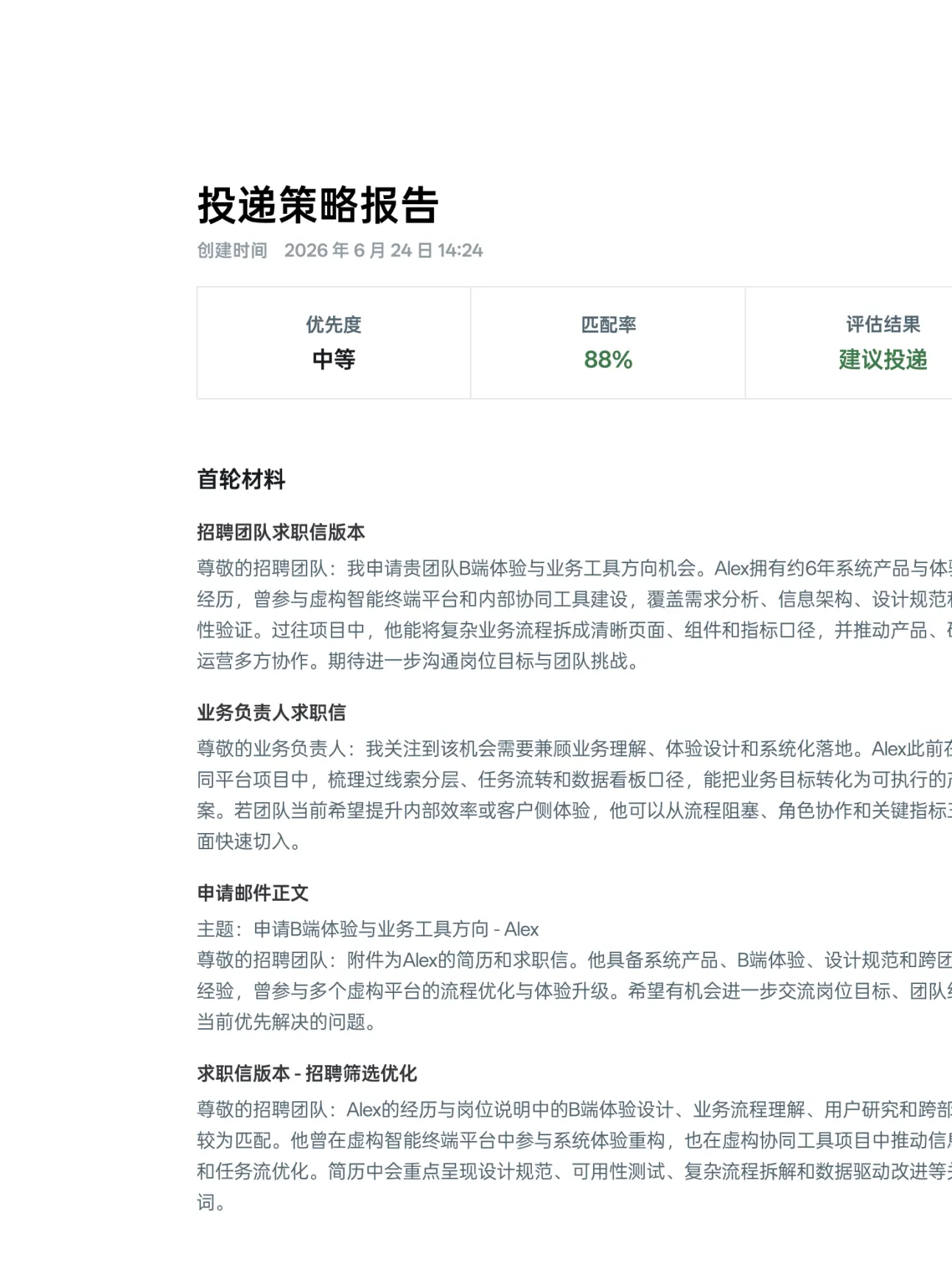The image size is (952, 1276).
Task: Click the 中等 priority value
Action: pyautogui.click(x=334, y=360)
